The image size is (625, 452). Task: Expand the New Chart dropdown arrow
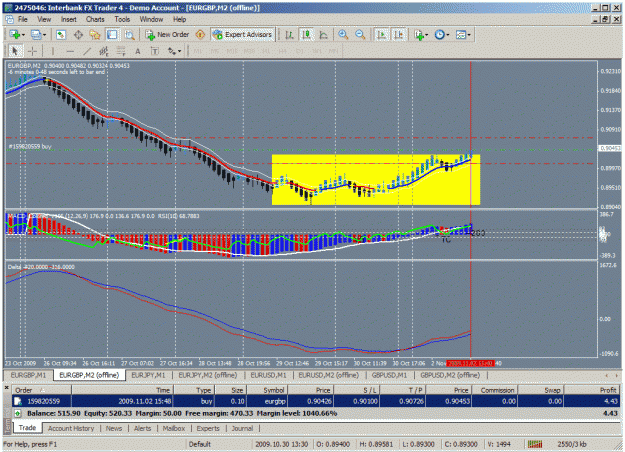click(23, 35)
